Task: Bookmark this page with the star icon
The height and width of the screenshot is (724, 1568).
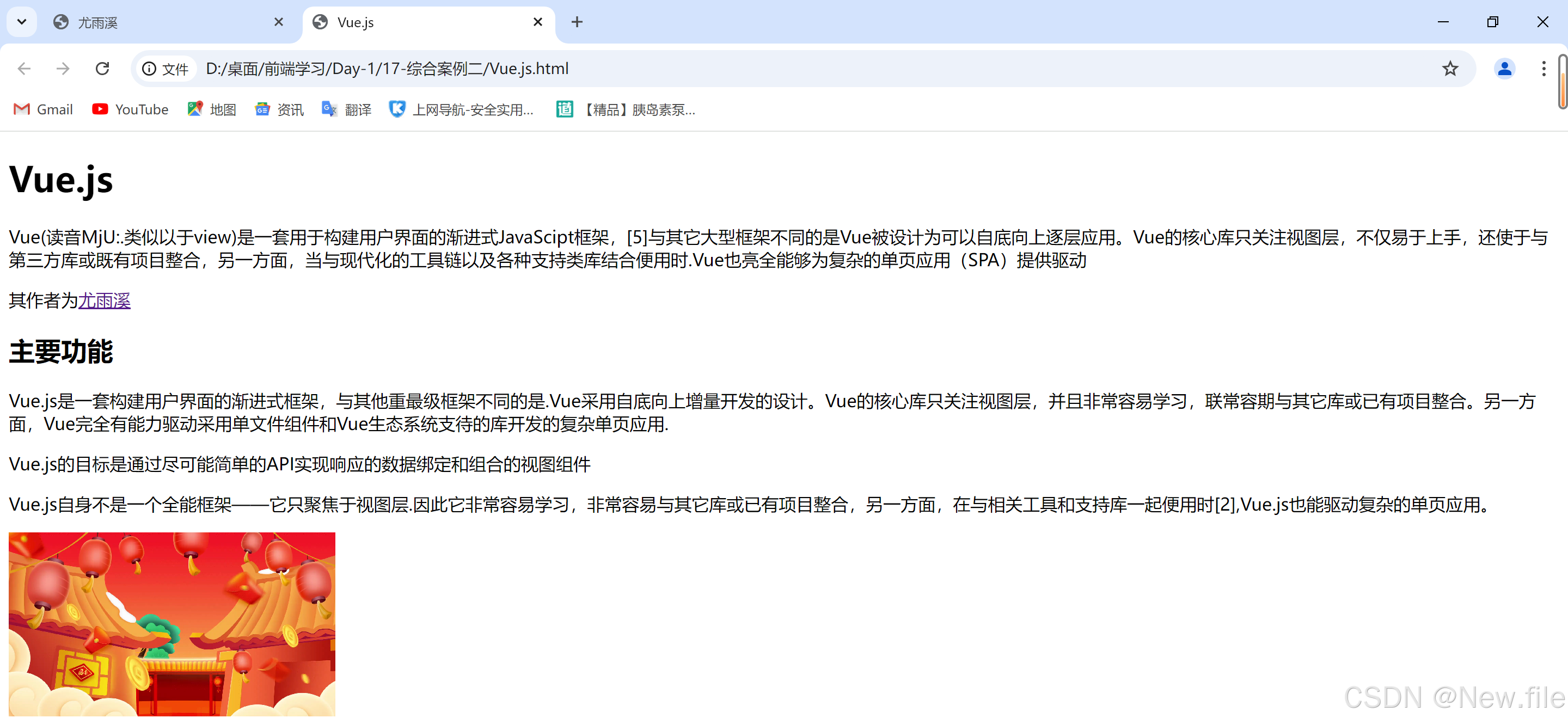Action: point(1450,69)
